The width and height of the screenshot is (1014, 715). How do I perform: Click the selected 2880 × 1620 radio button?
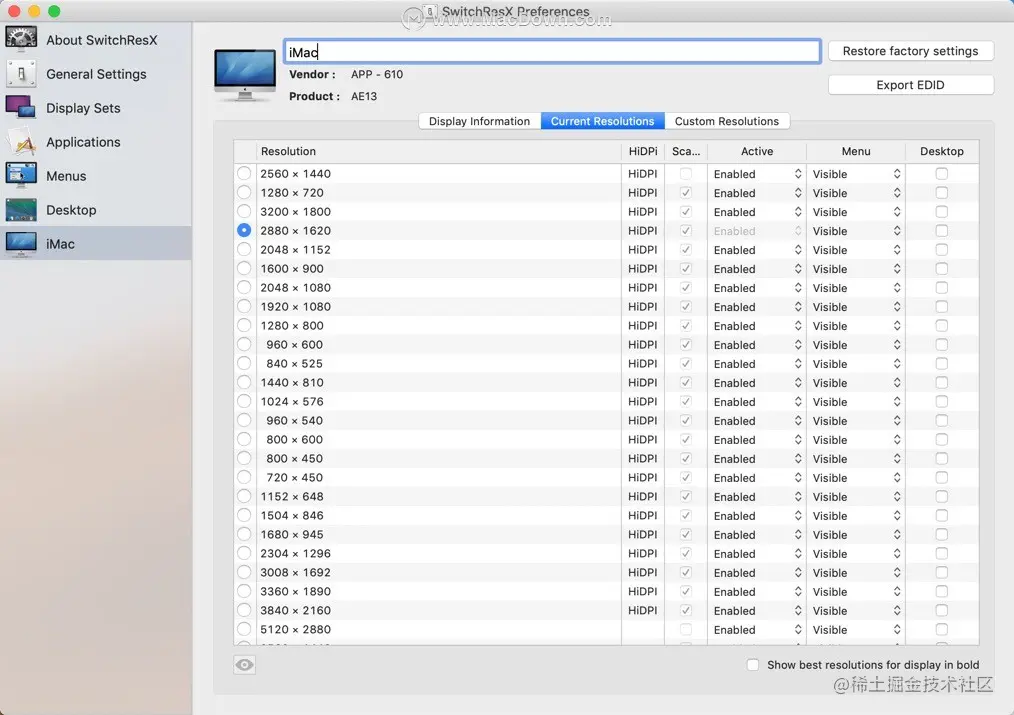(244, 230)
